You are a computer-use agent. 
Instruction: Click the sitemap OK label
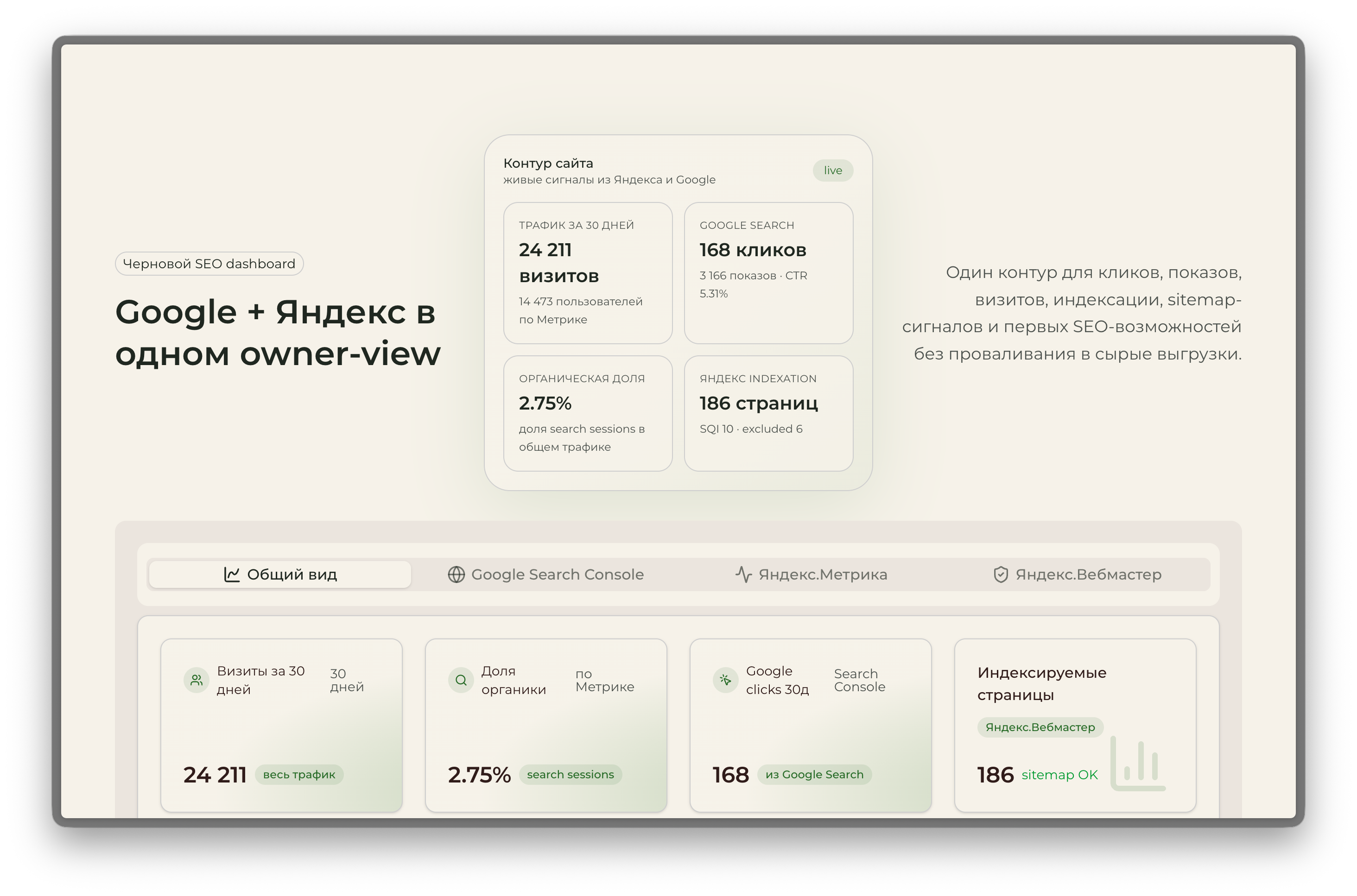pos(1059,775)
